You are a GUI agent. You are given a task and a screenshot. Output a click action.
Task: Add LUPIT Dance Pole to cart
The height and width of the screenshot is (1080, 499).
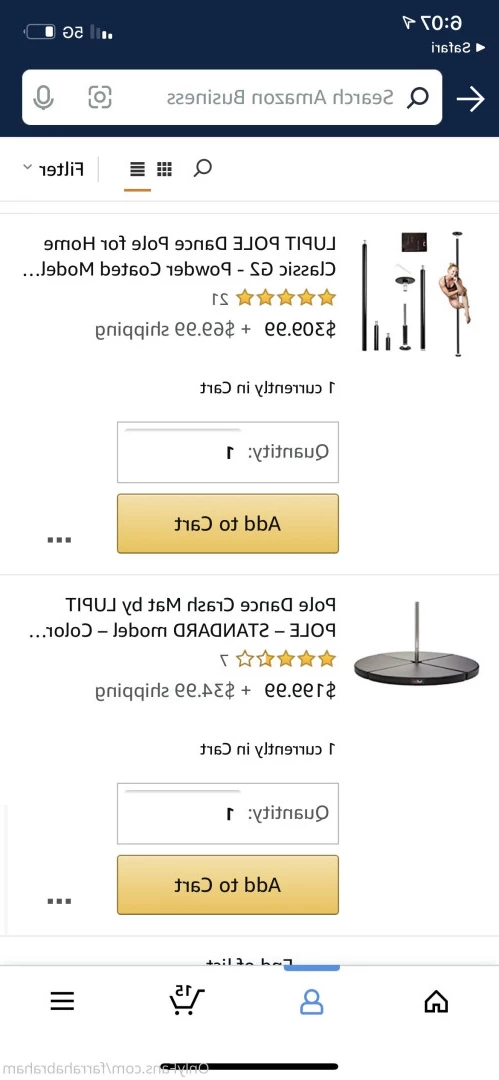228,523
